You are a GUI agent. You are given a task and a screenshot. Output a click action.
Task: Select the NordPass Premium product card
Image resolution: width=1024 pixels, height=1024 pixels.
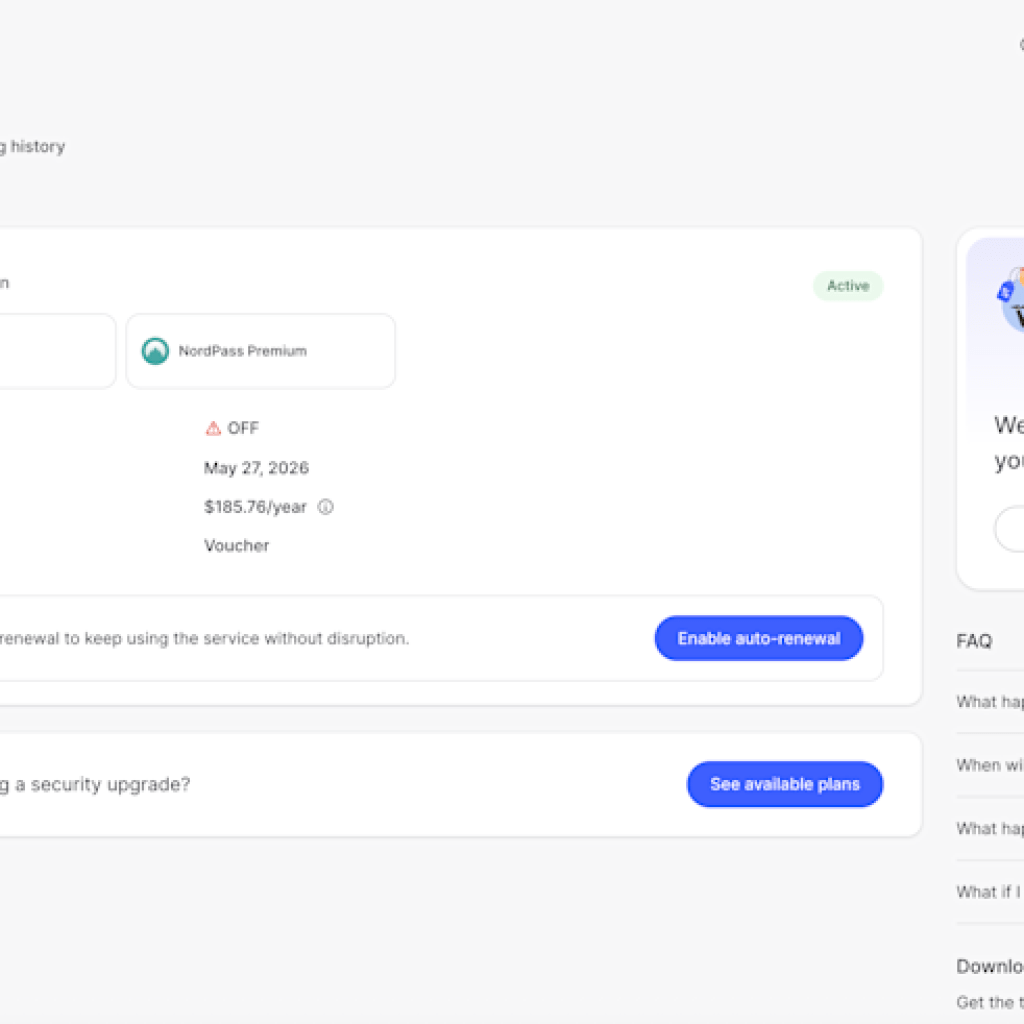(x=260, y=351)
